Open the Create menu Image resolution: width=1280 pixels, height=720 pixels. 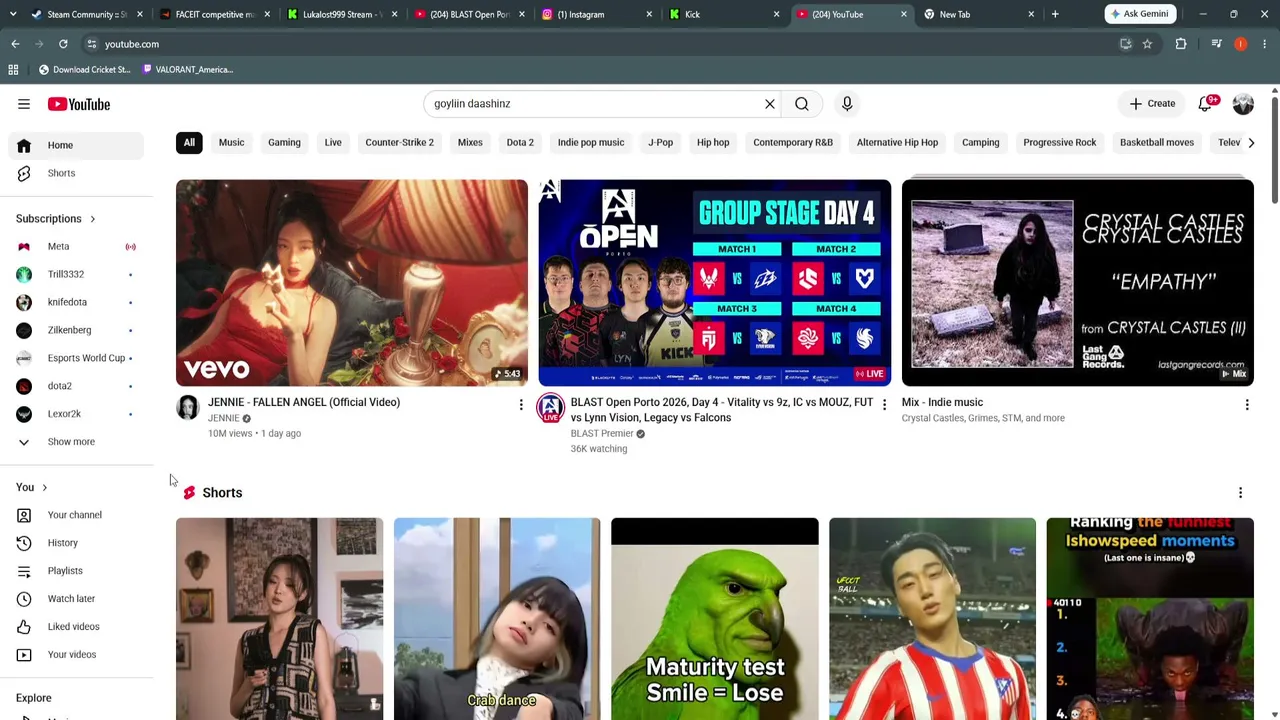(1153, 104)
